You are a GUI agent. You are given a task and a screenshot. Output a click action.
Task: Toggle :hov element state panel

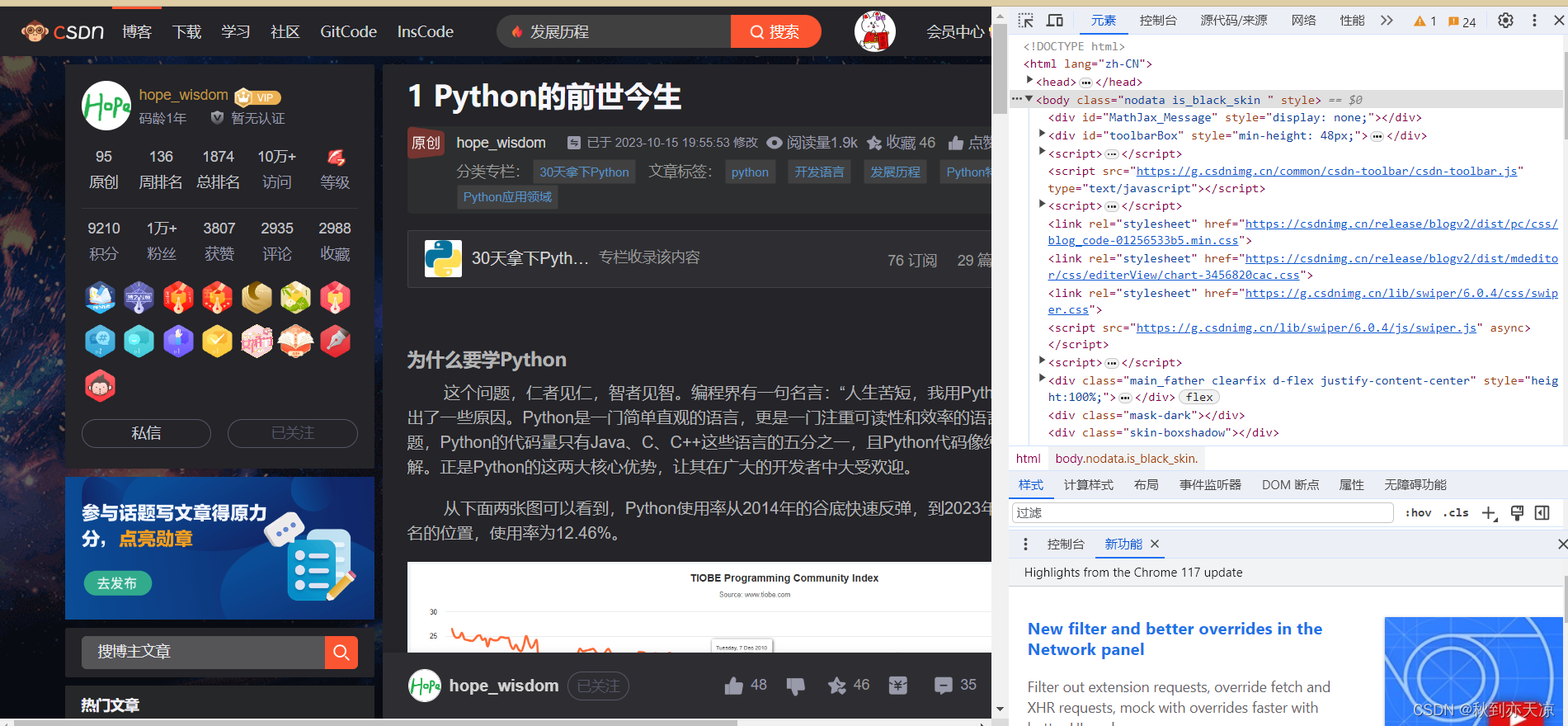[x=1418, y=513]
